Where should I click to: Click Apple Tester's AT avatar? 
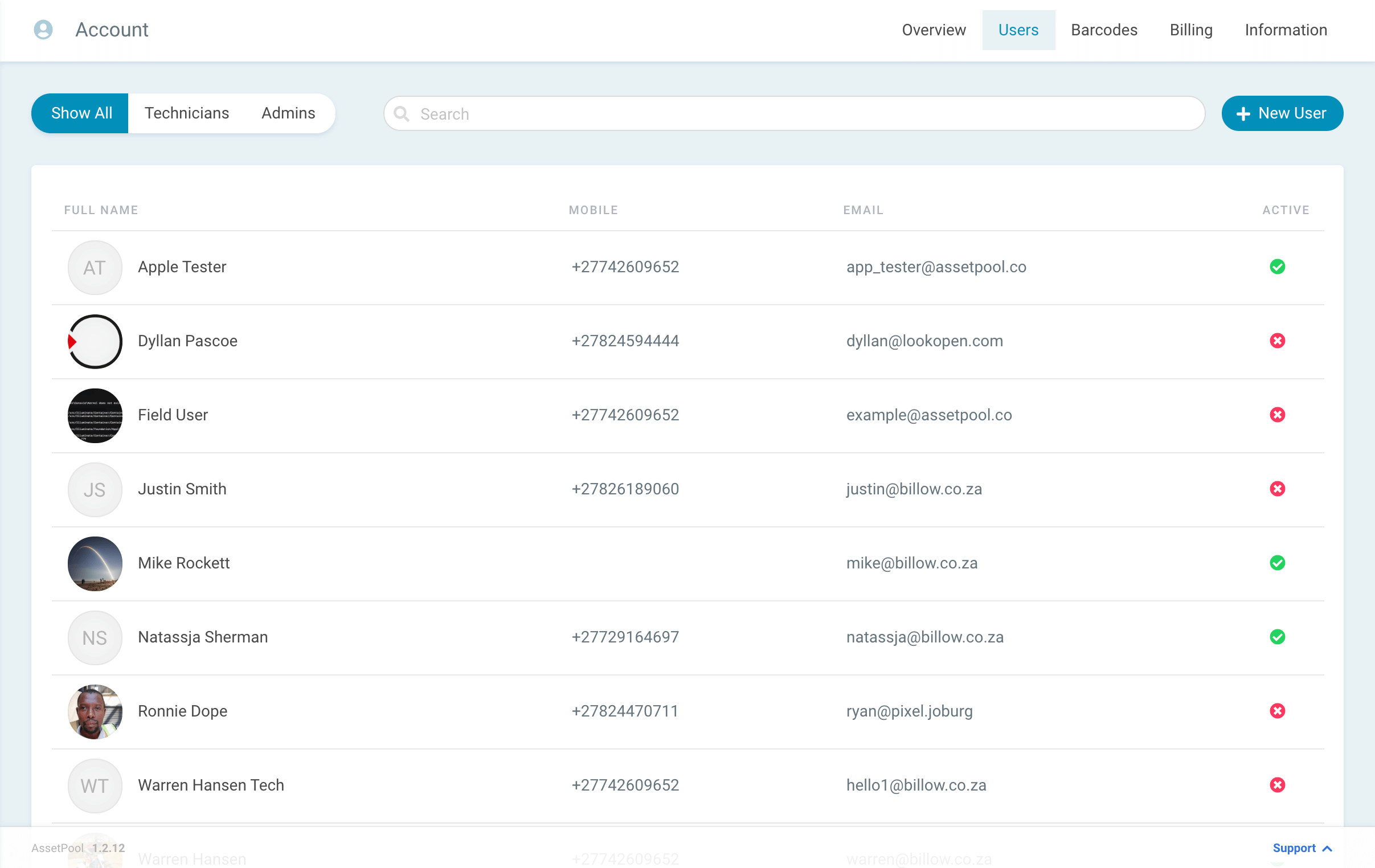click(94, 267)
